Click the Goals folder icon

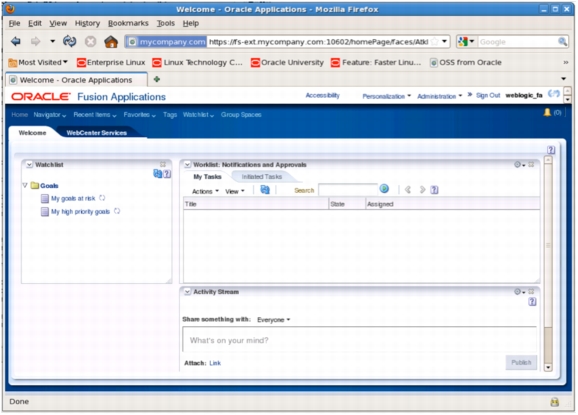[35, 185]
